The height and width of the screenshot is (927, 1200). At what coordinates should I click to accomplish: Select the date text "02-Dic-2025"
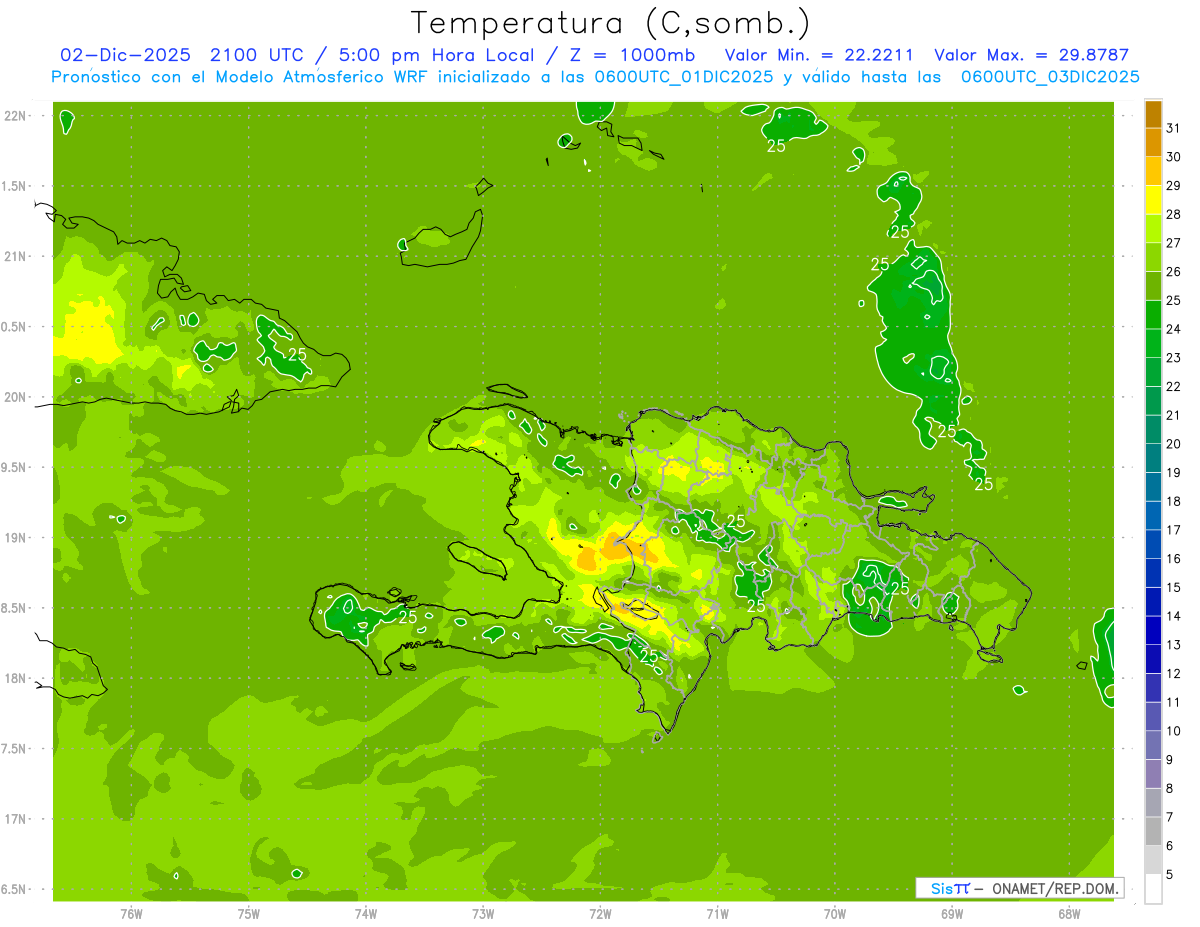coord(125,56)
